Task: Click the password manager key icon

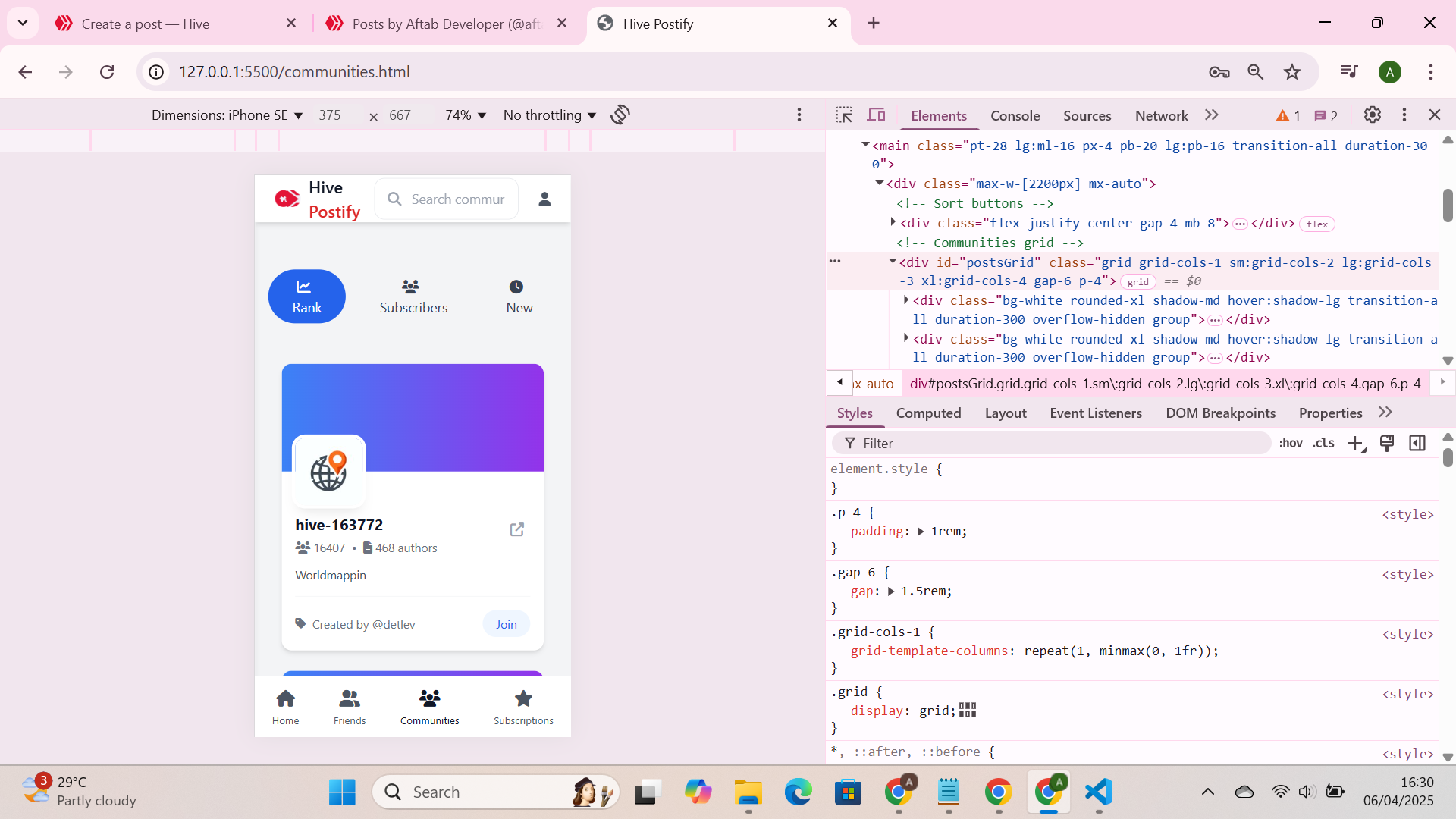Action: click(1219, 72)
